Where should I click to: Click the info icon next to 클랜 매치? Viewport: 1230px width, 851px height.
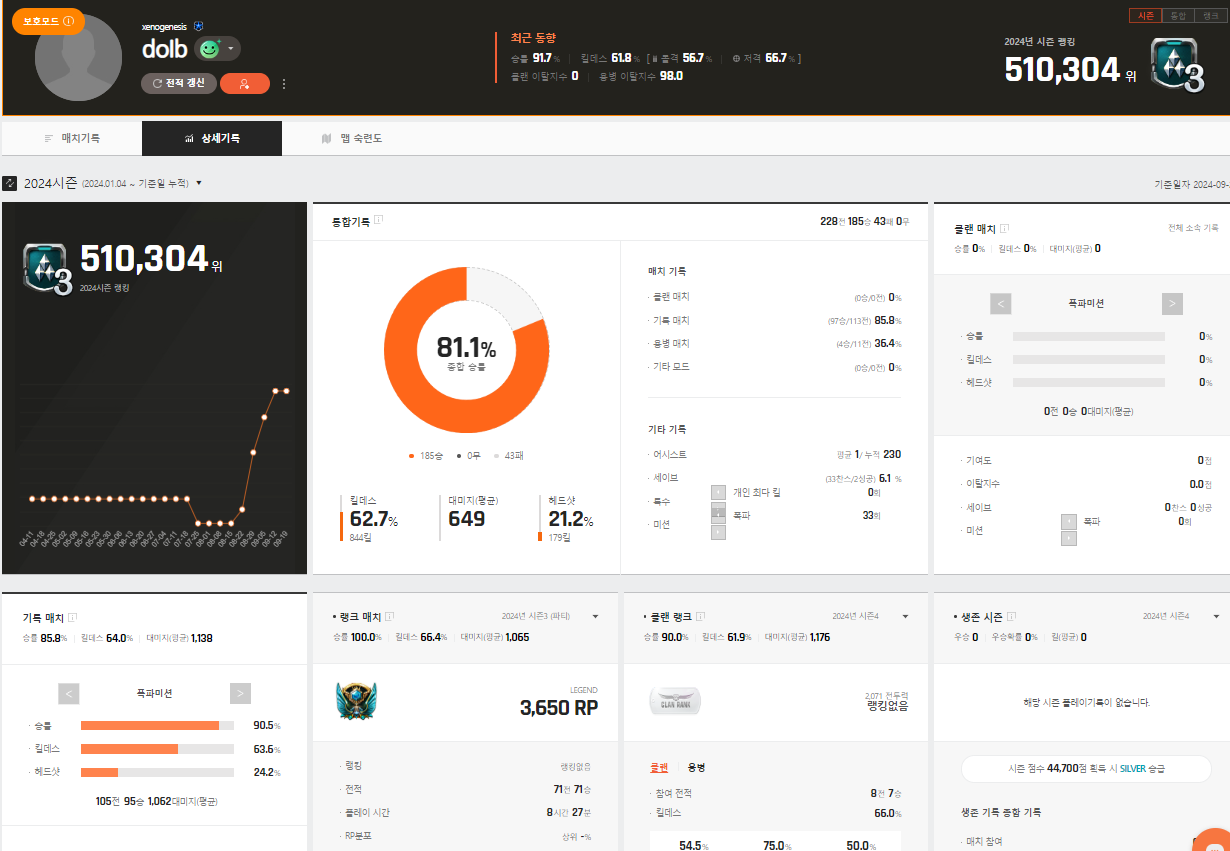[1004, 229]
